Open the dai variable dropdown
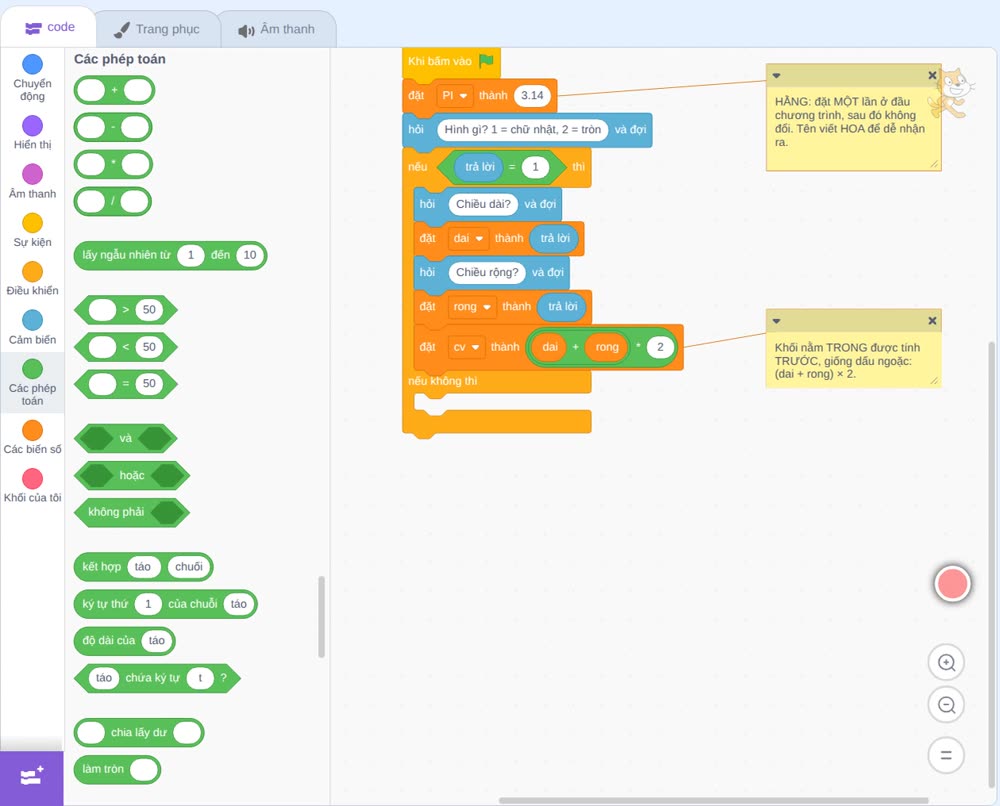This screenshot has width=1000, height=806. click(x=468, y=238)
